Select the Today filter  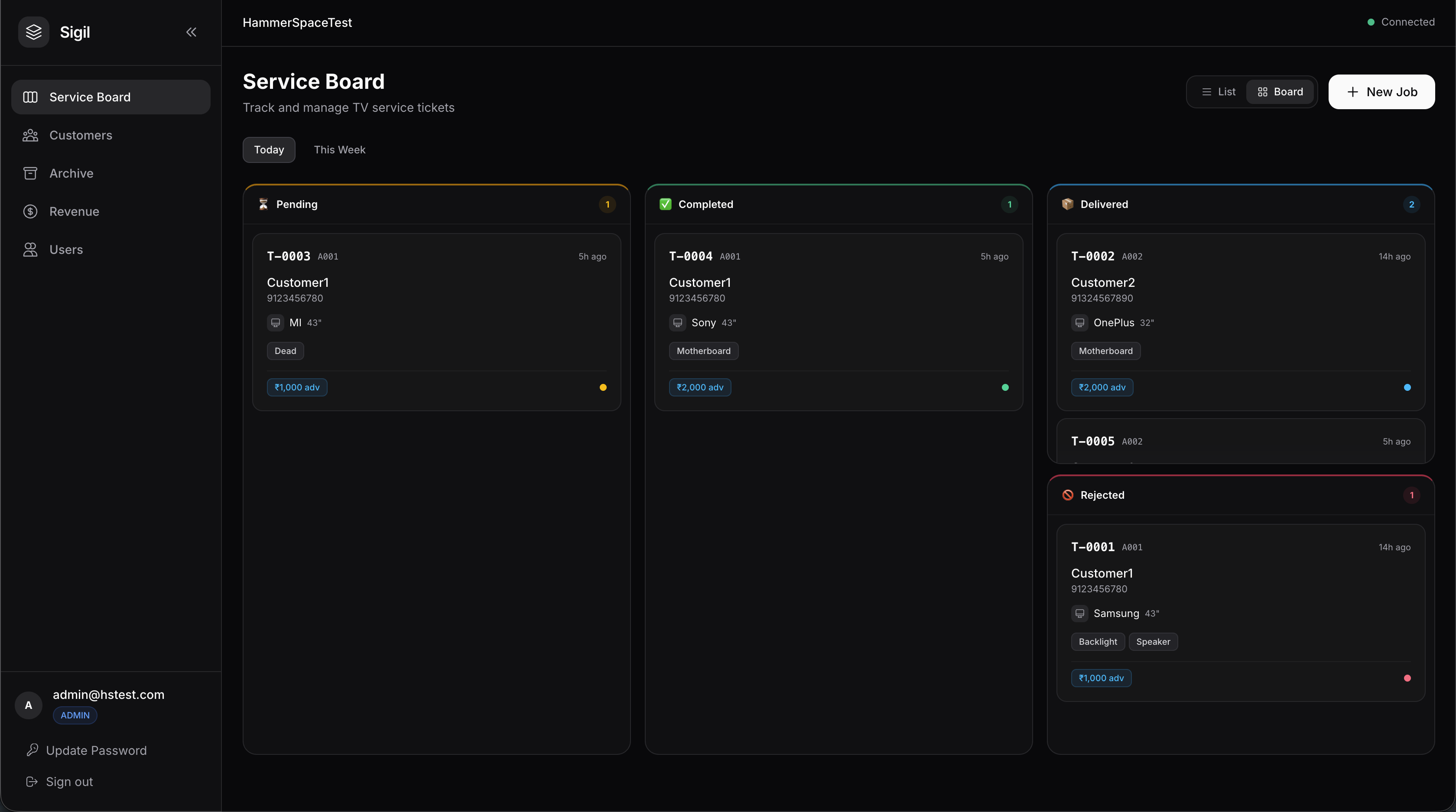pos(269,150)
